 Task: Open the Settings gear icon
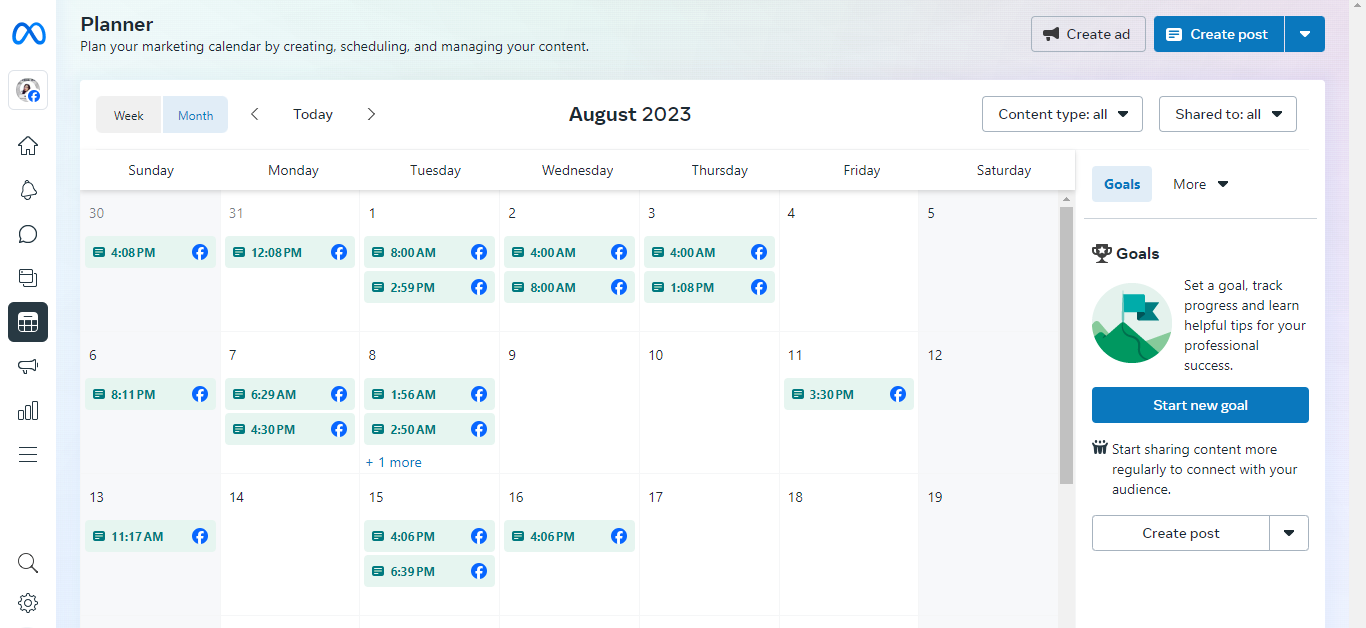pyautogui.click(x=28, y=603)
